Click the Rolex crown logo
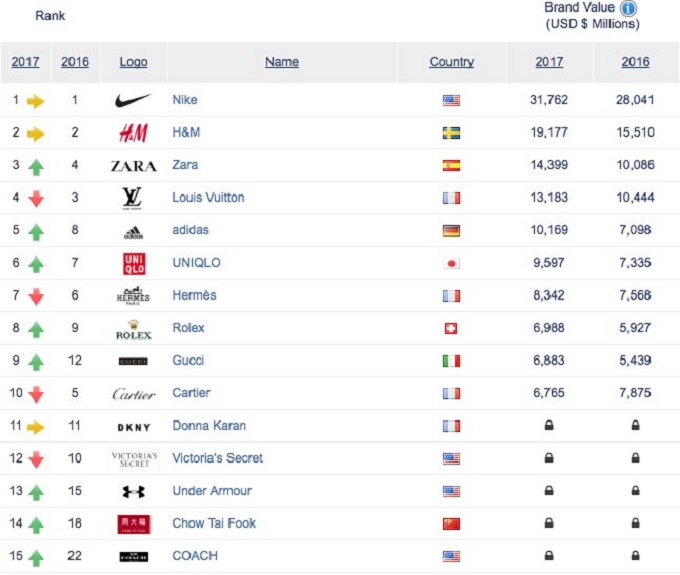Image resolution: width=680 pixels, height=575 pixels. click(x=134, y=330)
